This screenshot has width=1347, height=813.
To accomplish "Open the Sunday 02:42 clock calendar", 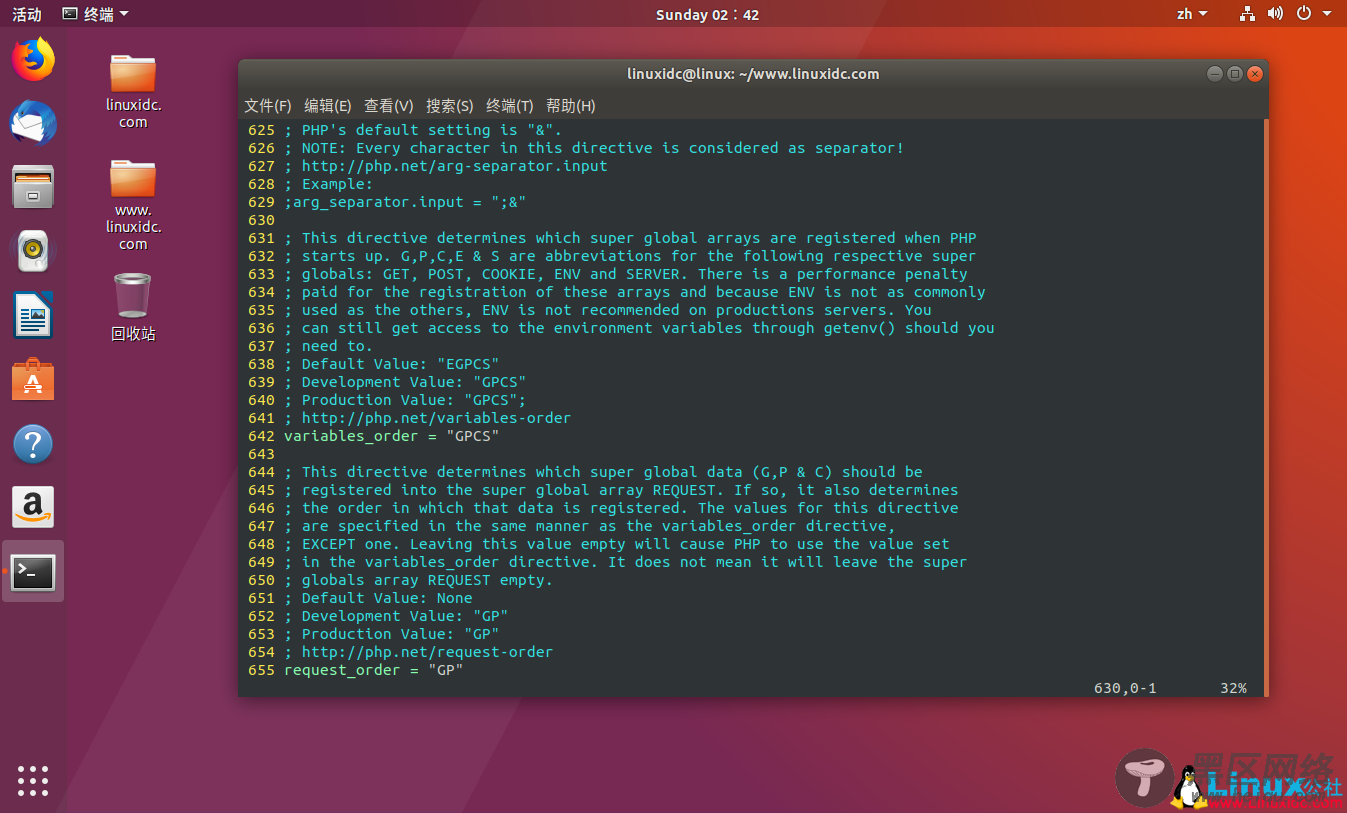I will 707,14.
